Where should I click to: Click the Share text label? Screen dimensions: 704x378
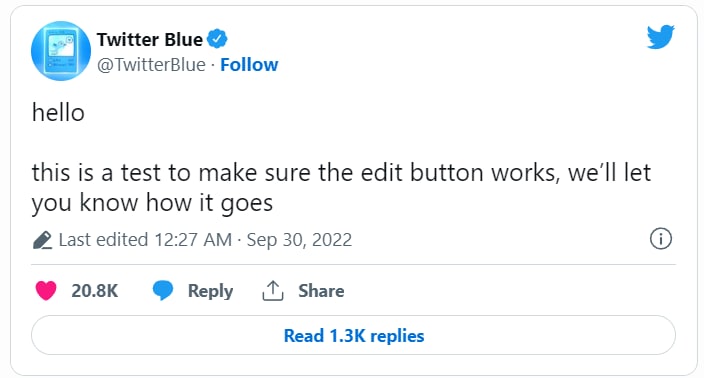[x=321, y=291]
